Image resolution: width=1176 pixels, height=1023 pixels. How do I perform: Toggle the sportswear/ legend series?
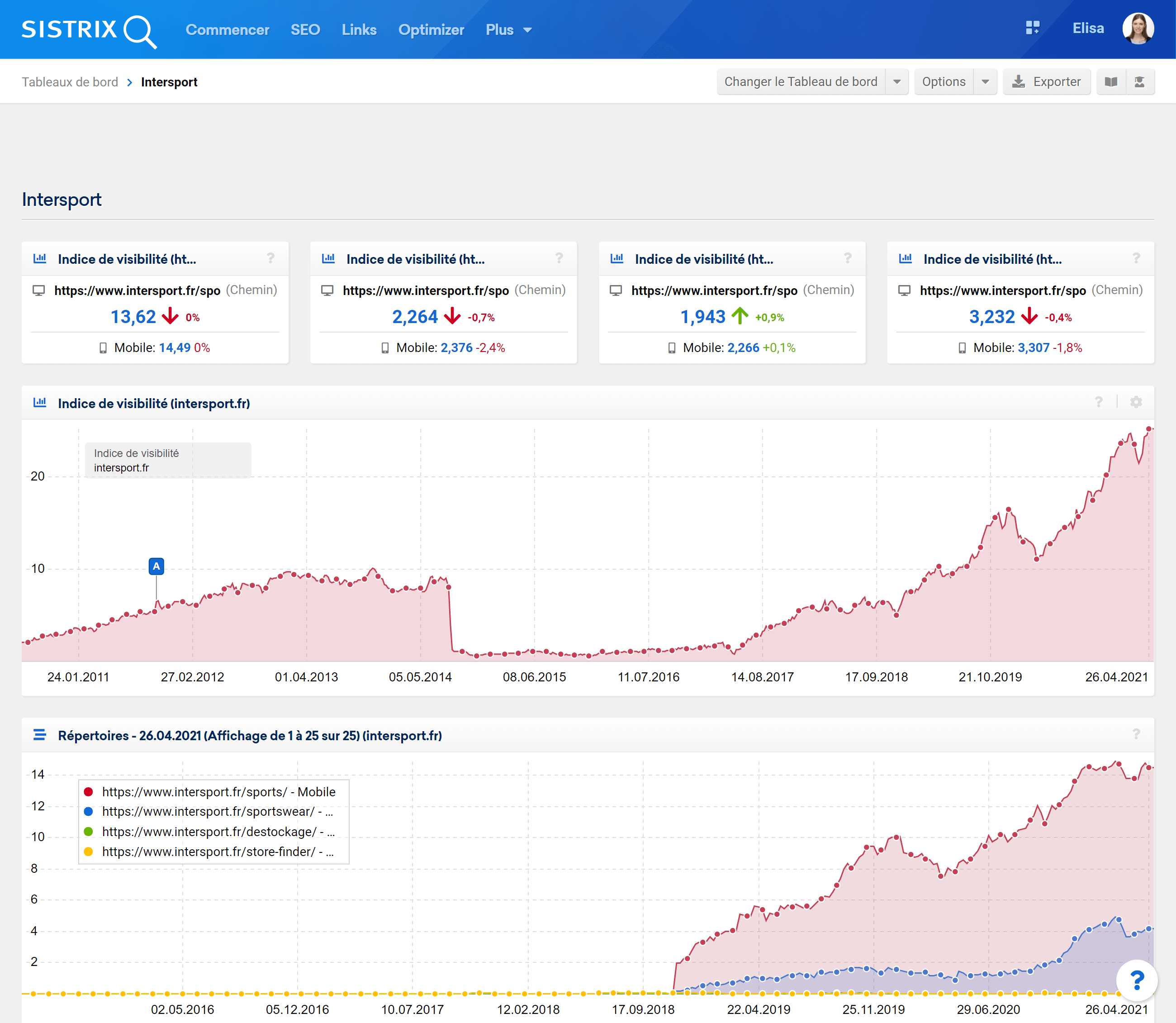click(x=209, y=811)
